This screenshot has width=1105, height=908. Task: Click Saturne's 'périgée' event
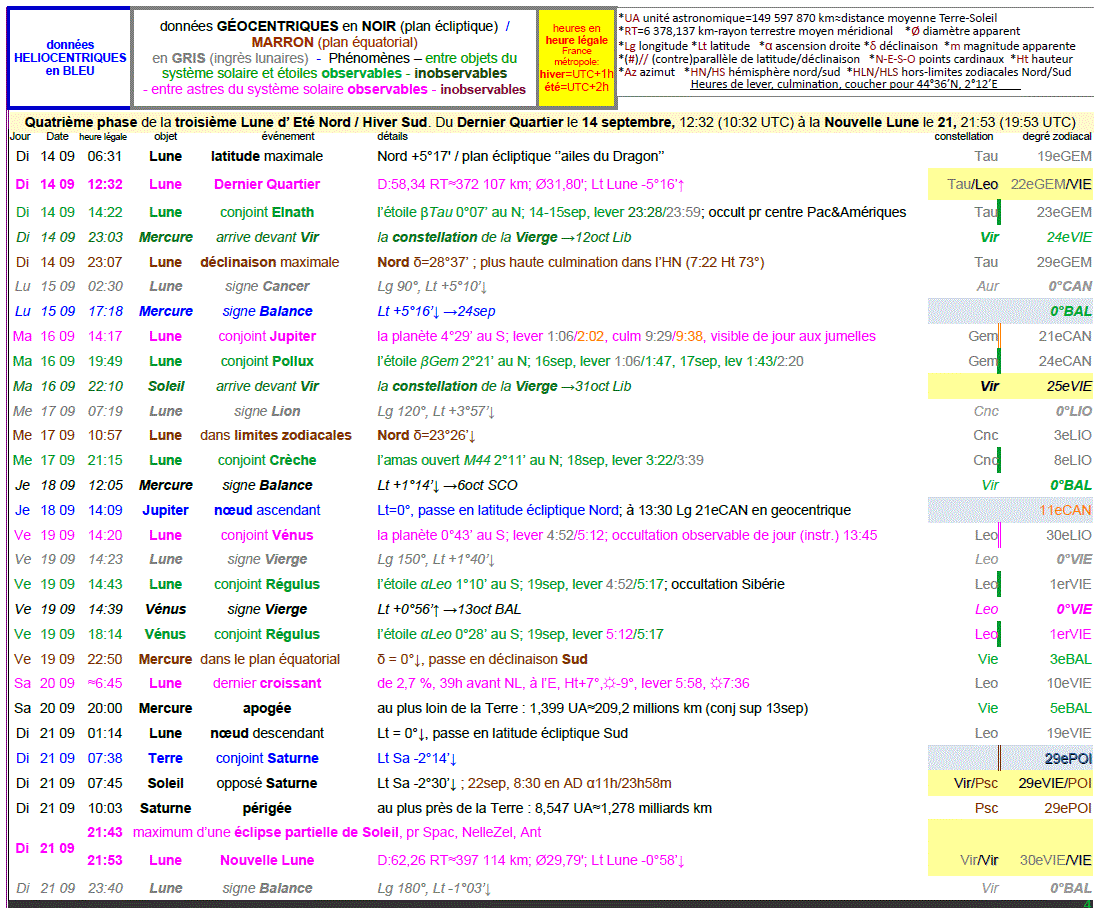tap(267, 808)
